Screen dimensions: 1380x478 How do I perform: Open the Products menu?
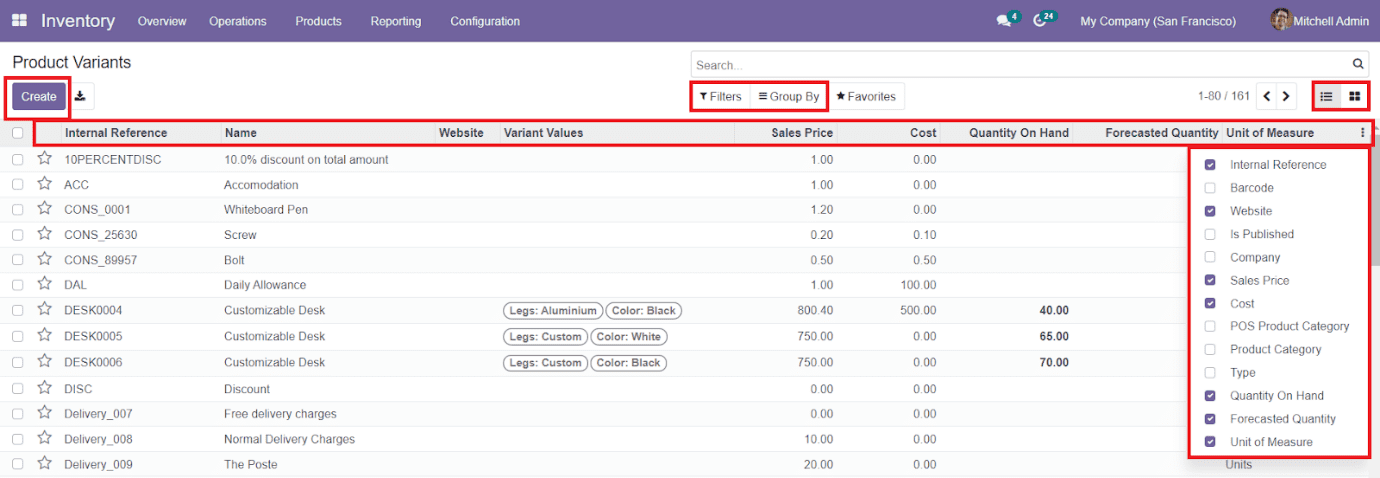point(318,21)
